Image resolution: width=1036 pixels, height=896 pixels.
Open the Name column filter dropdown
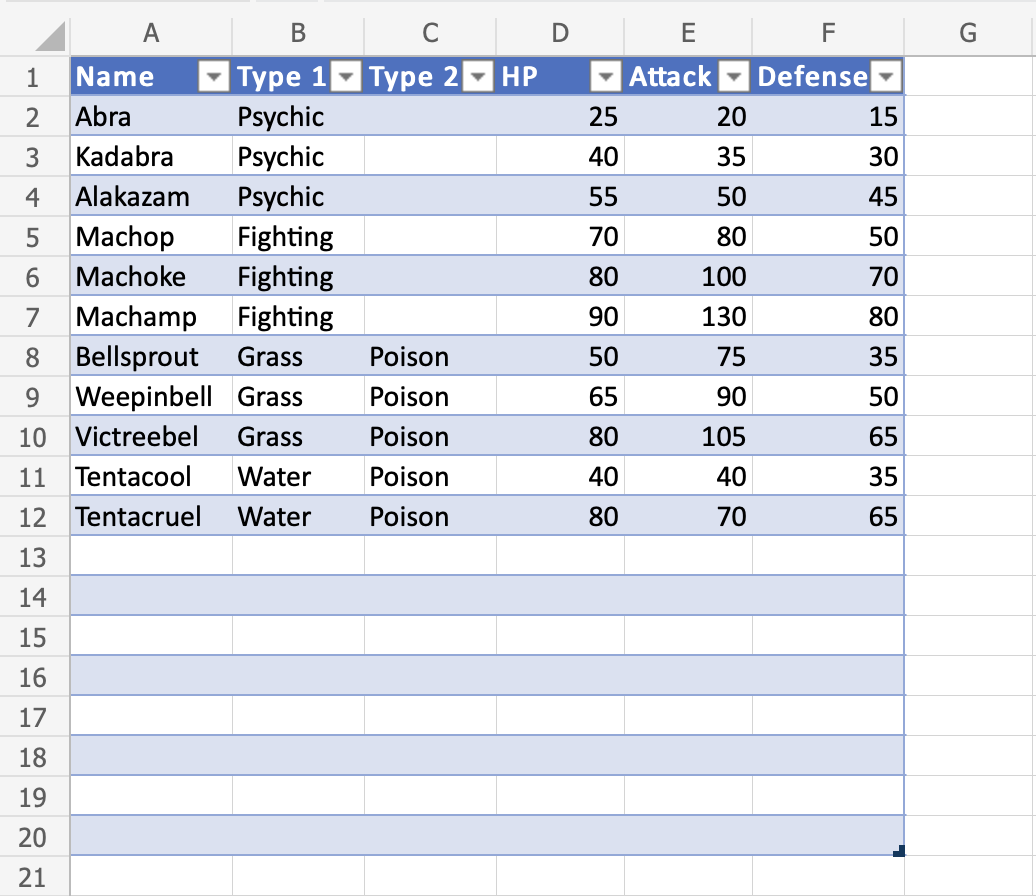pos(215,77)
